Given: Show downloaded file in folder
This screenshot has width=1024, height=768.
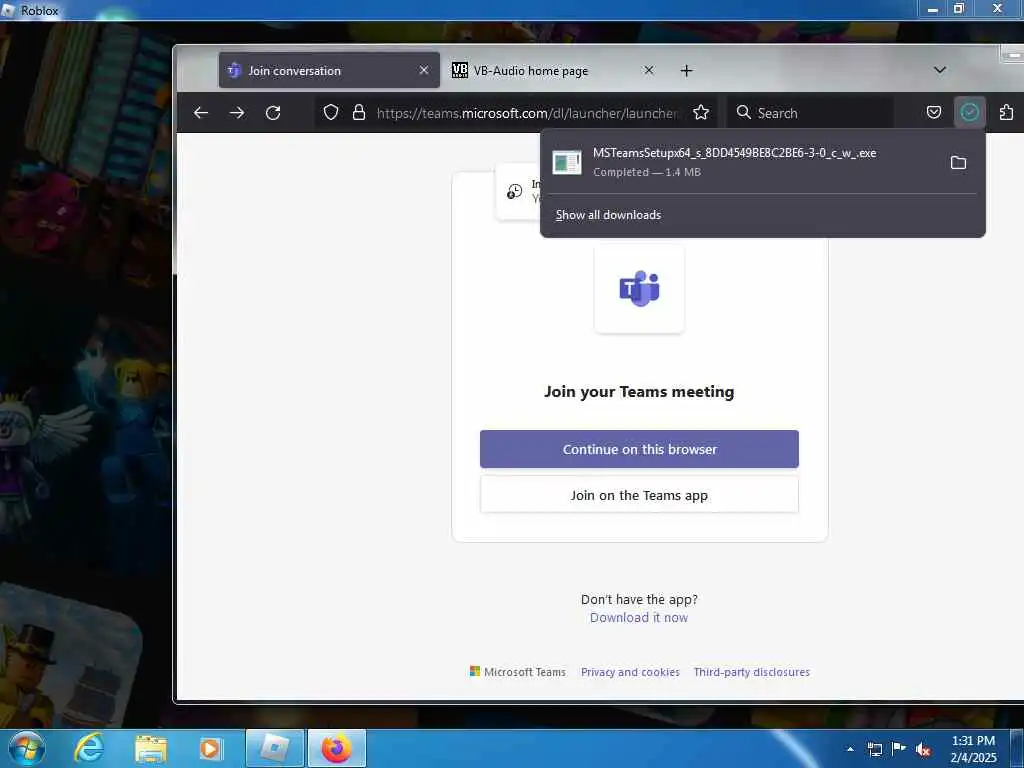Looking at the screenshot, I should [x=958, y=163].
